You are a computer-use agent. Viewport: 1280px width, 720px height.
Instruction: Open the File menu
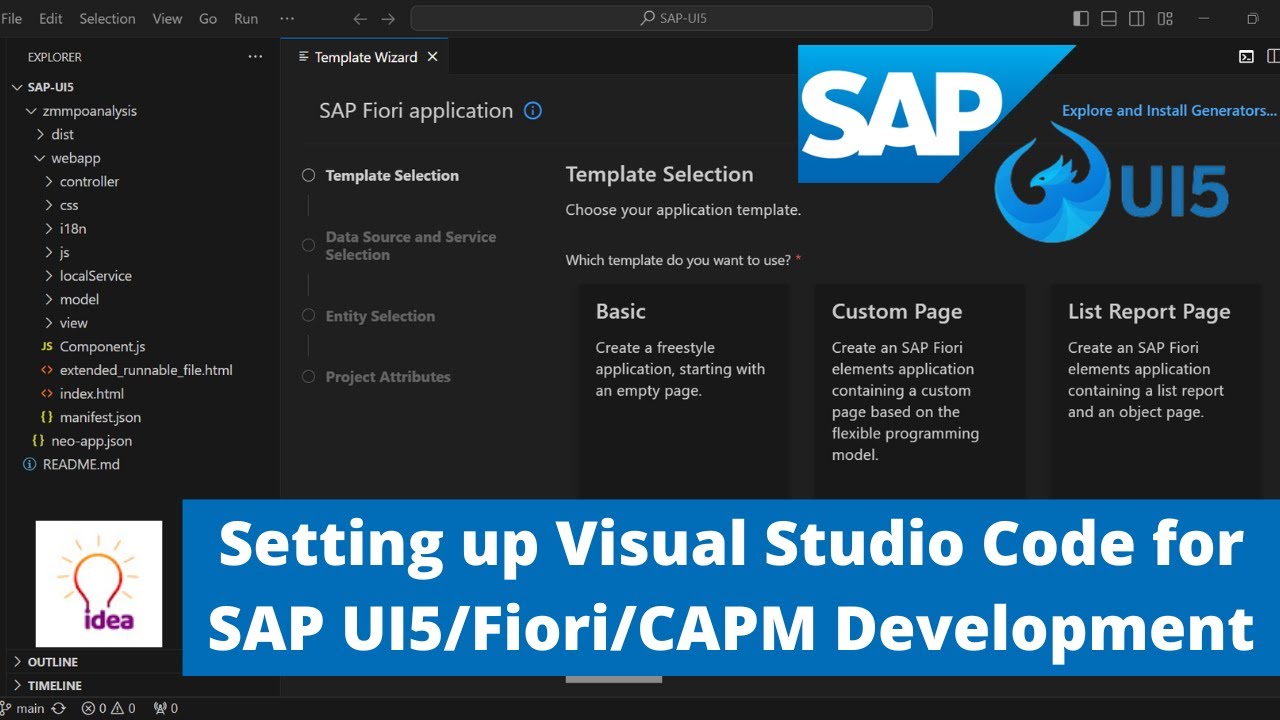[11, 19]
